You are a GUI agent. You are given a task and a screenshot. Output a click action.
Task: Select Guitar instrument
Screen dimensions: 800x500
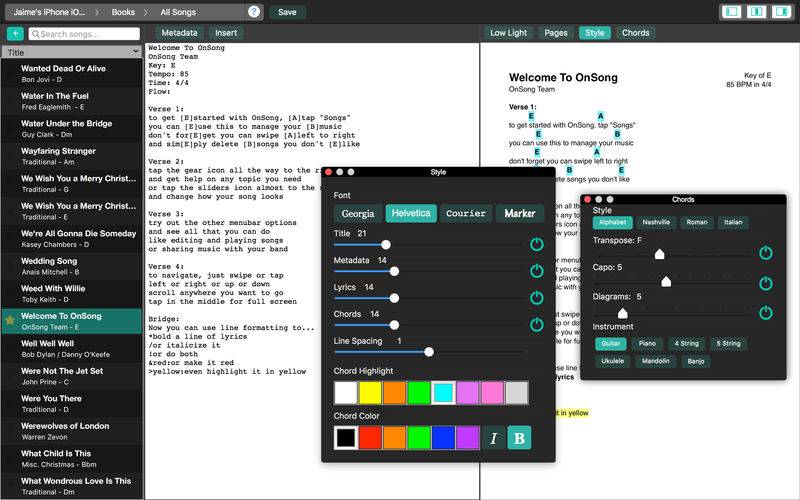click(610, 344)
